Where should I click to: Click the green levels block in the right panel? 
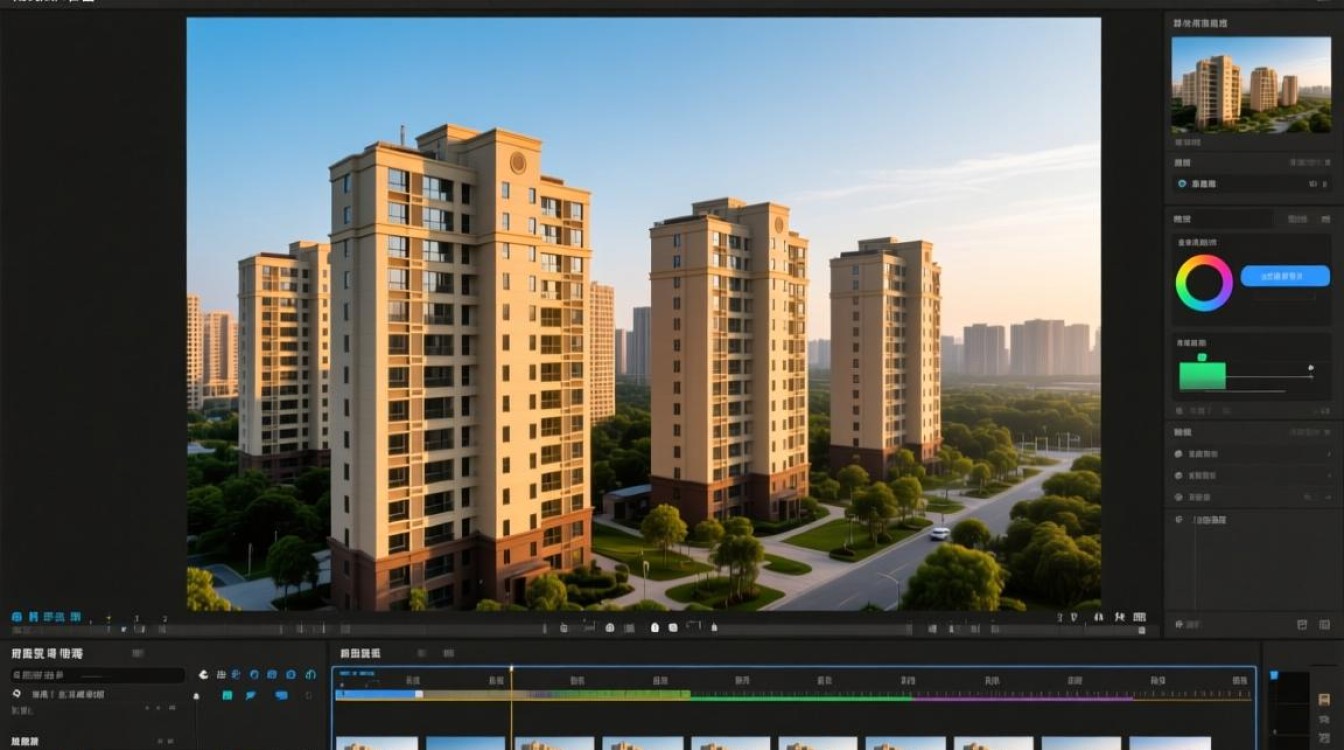point(1202,376)
